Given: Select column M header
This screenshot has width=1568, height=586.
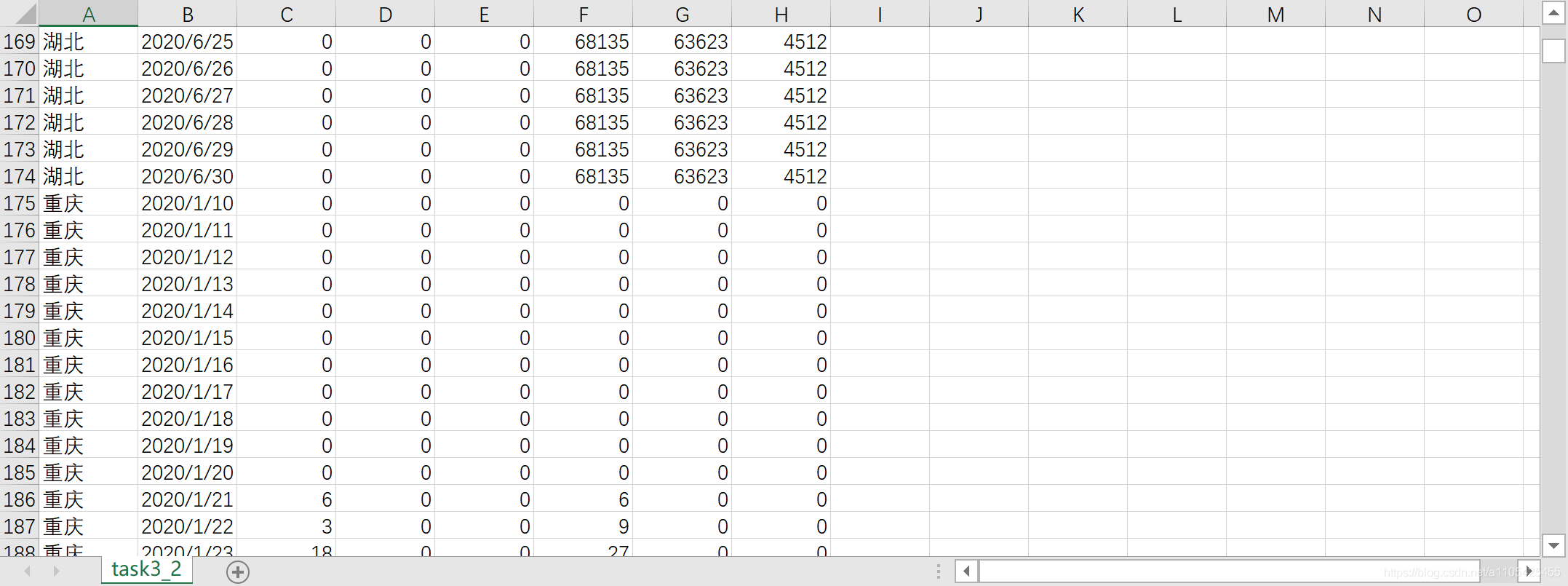Looking at the screenshot, I should pos(1276,15).
